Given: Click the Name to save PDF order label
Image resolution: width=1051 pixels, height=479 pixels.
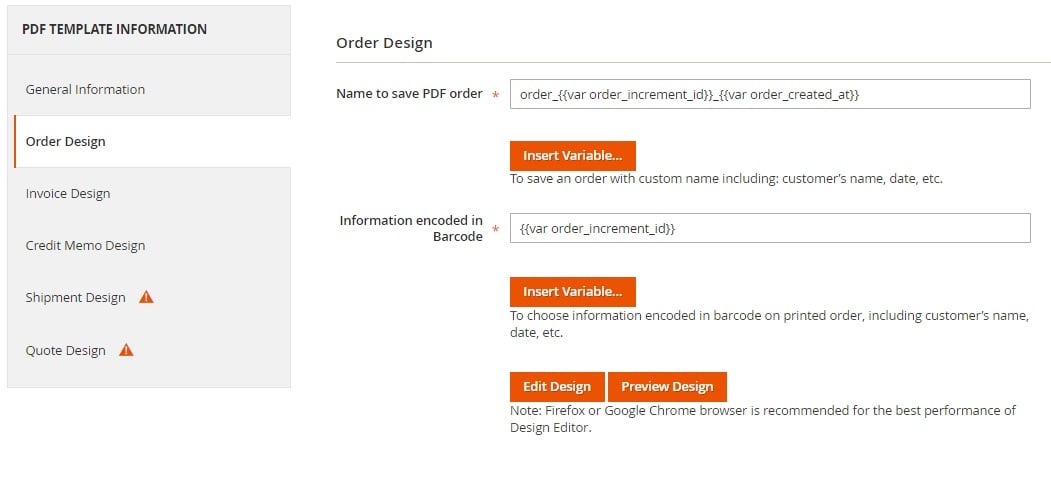Looking at the screenshot, I should tap(410, 94).
